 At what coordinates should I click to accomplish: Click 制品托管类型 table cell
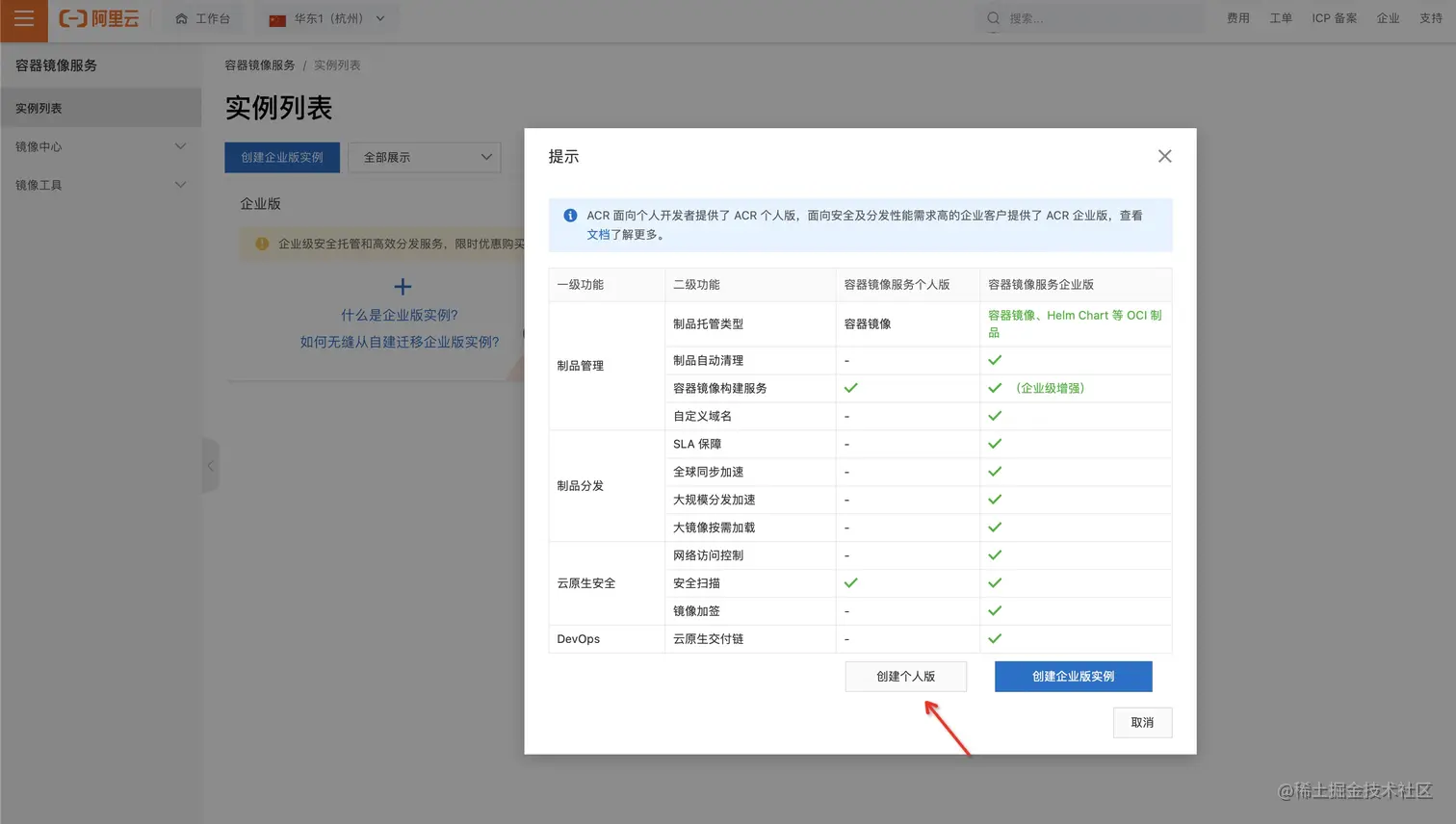coord(750,324)
